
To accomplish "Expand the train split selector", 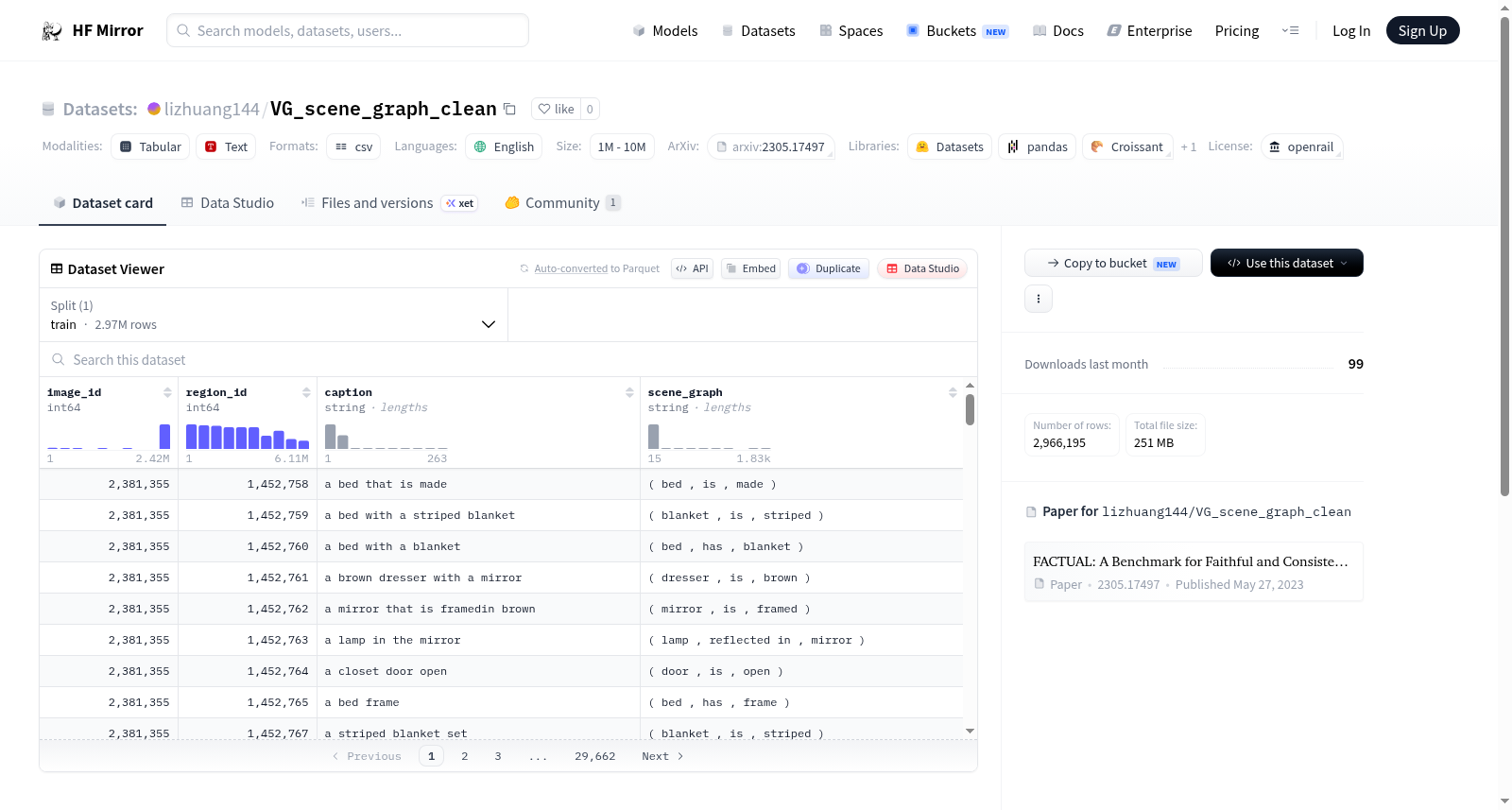I will [274, 316].
